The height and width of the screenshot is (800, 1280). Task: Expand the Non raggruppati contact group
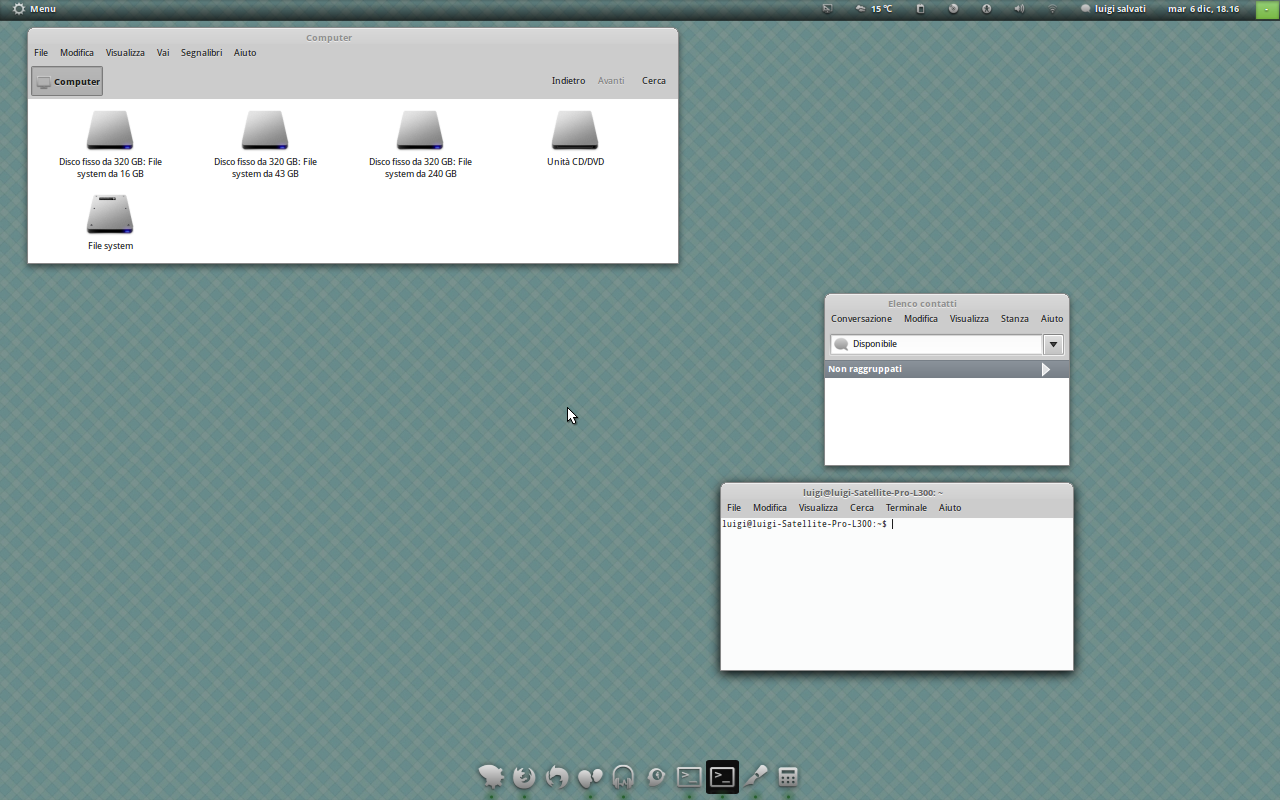[x=947, y=369]
